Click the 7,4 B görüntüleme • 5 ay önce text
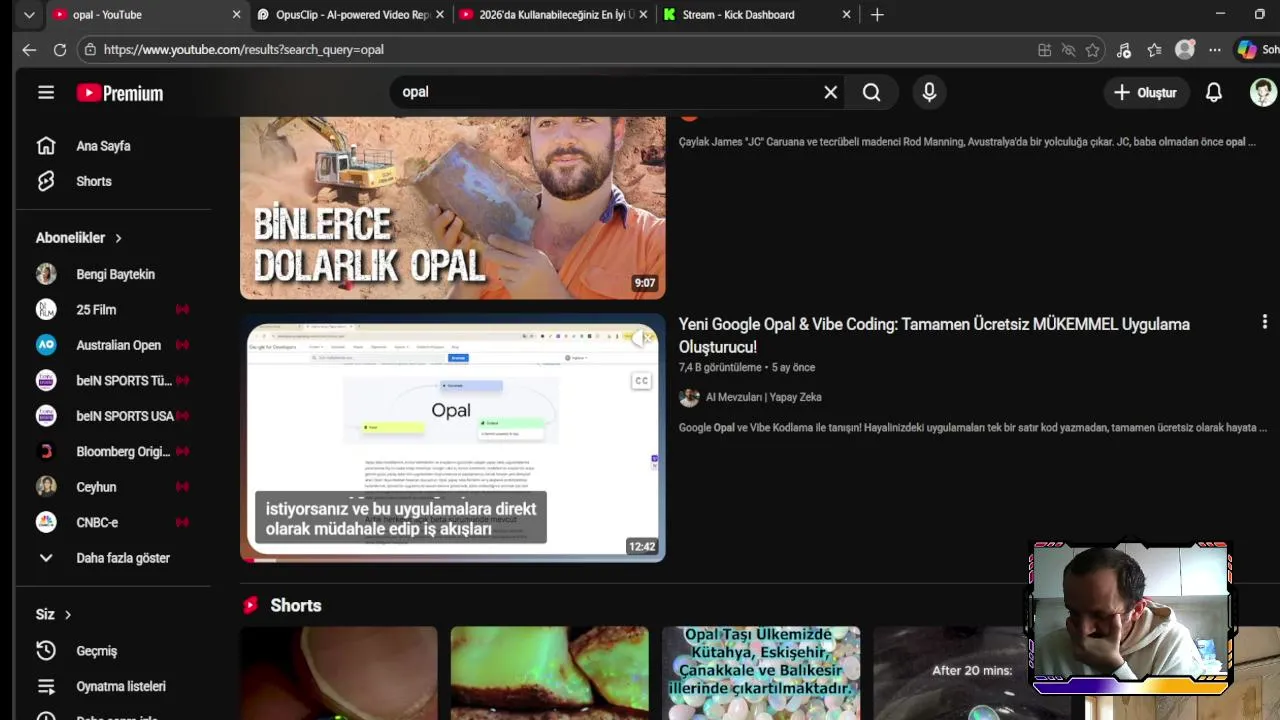The width and height of the screenshot is (1280, 720). [747, 367]
